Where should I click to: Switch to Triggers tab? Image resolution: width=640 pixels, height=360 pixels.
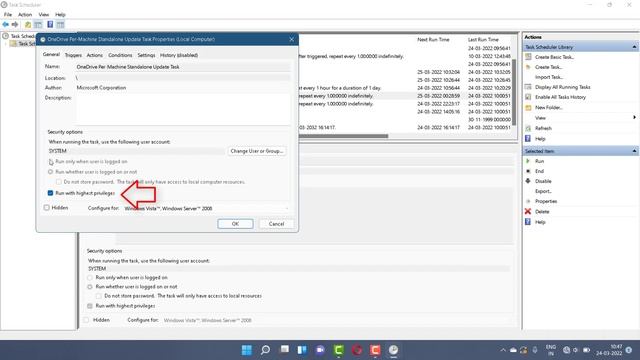coord(73,55)
